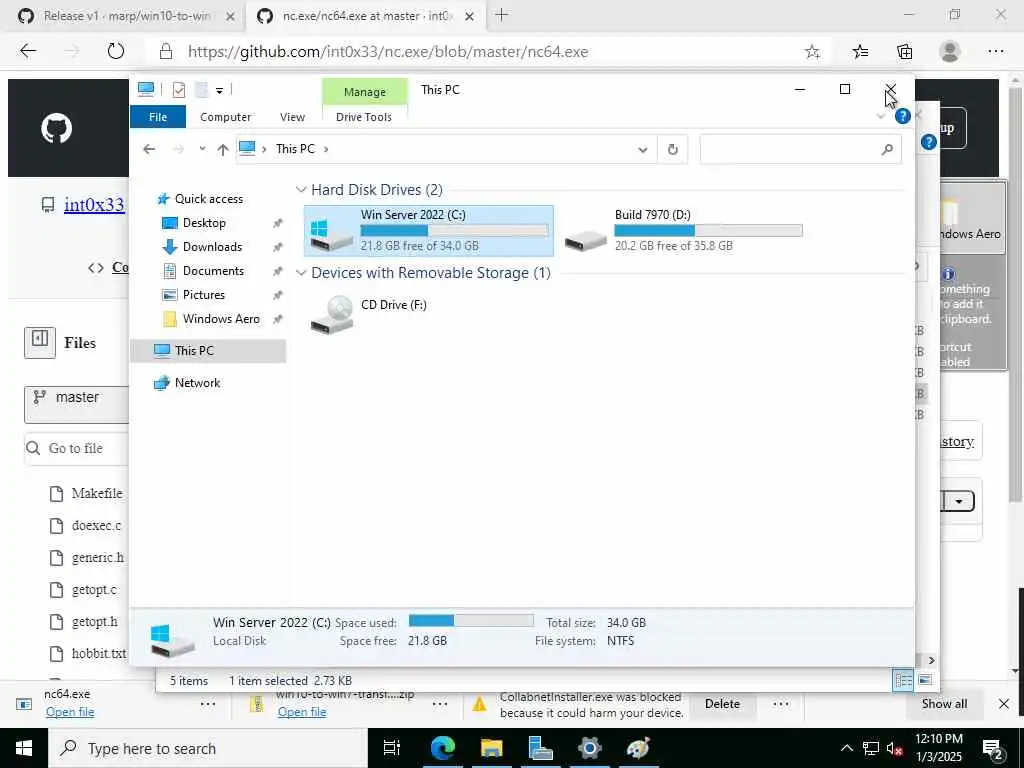Select the Win Server 2022 (C:) drive
Viewport: 1024px width, 768px height.
(x=428, y=231)
